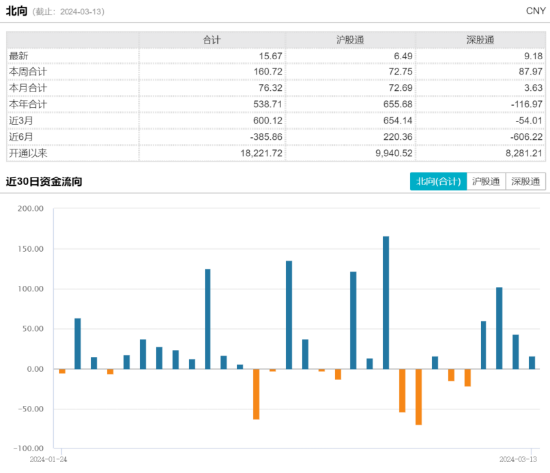
Task: Select the 开通以来 row label
Action: 28,153
